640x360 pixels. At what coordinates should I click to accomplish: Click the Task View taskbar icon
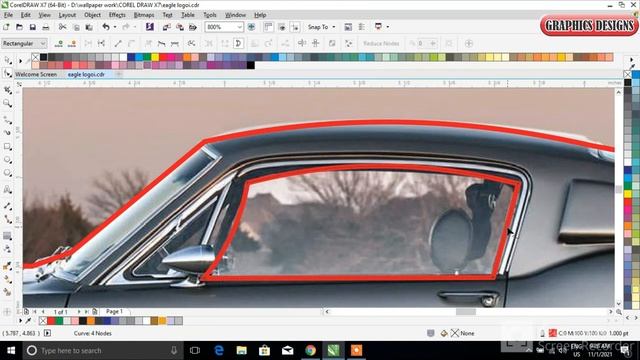coord(195,351)
